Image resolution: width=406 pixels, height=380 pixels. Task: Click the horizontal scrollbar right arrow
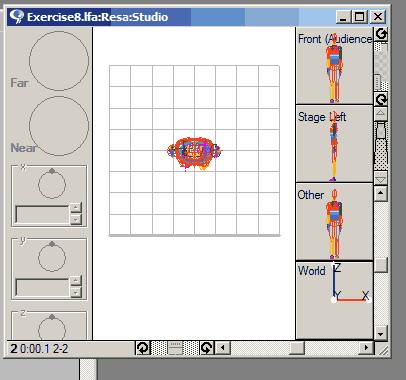tap(366, 348)
